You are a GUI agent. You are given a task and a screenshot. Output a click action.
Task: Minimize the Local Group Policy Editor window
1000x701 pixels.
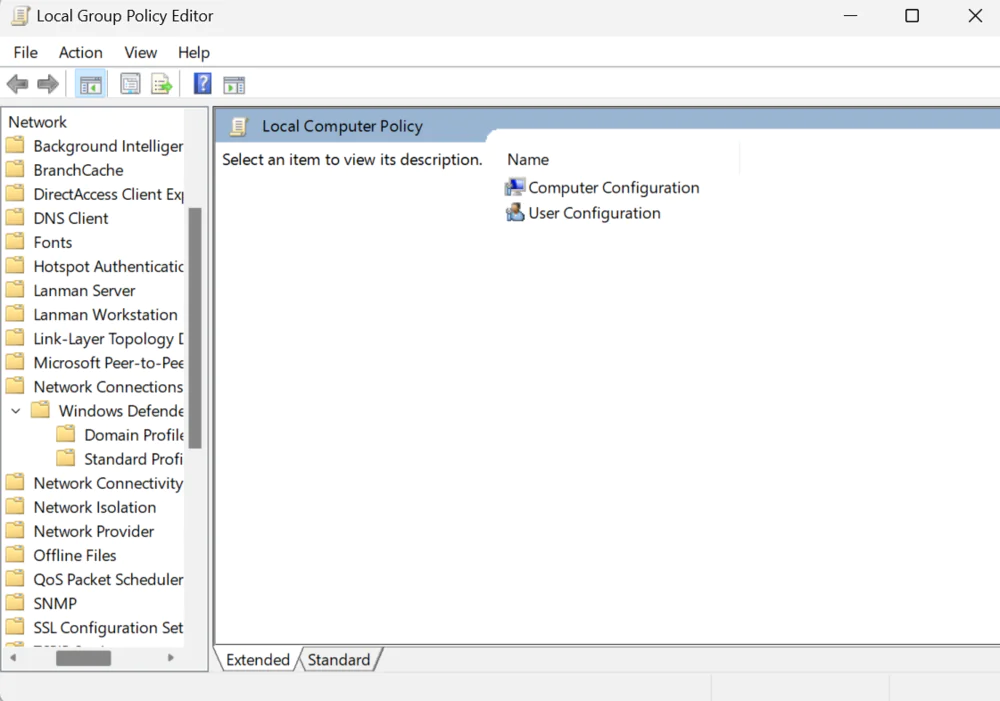tap(850, 16)
